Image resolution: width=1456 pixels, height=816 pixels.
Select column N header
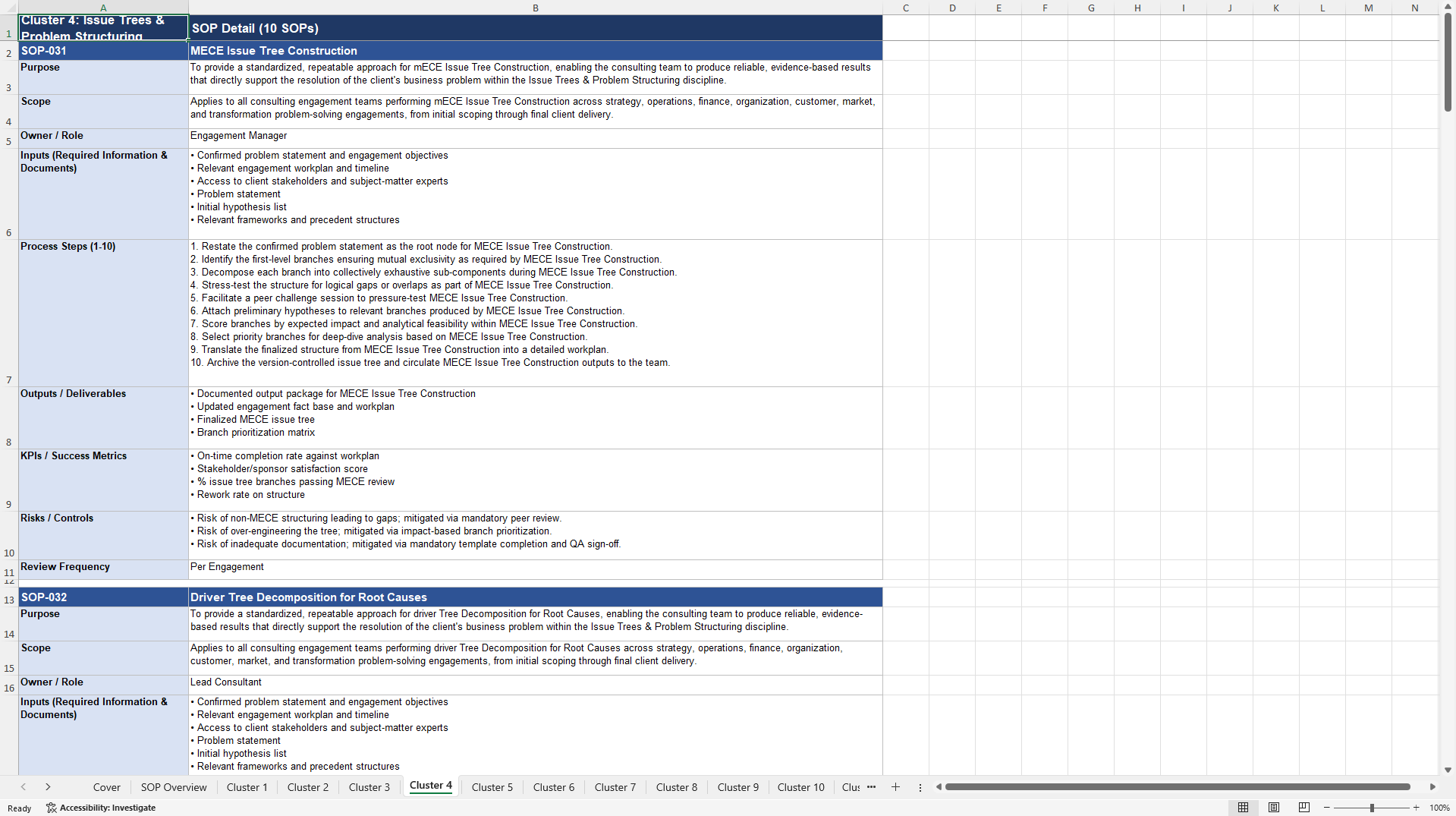(x=1415, y=8)
